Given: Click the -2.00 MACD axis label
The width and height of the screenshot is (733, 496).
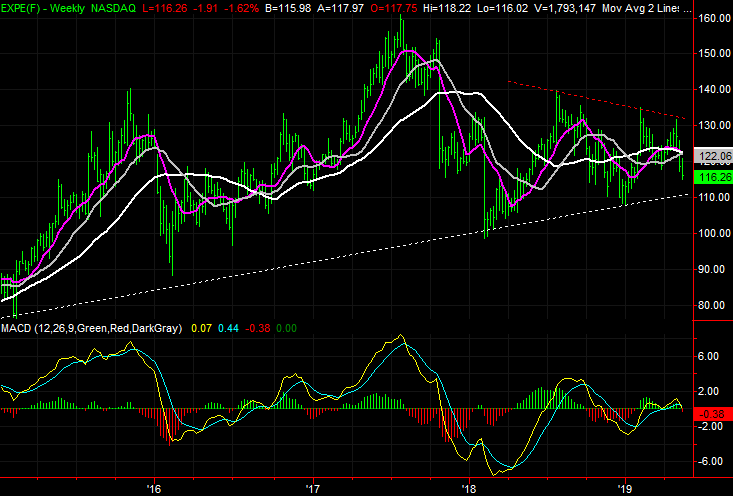Looking at the screenshot, I should point(708,426).
